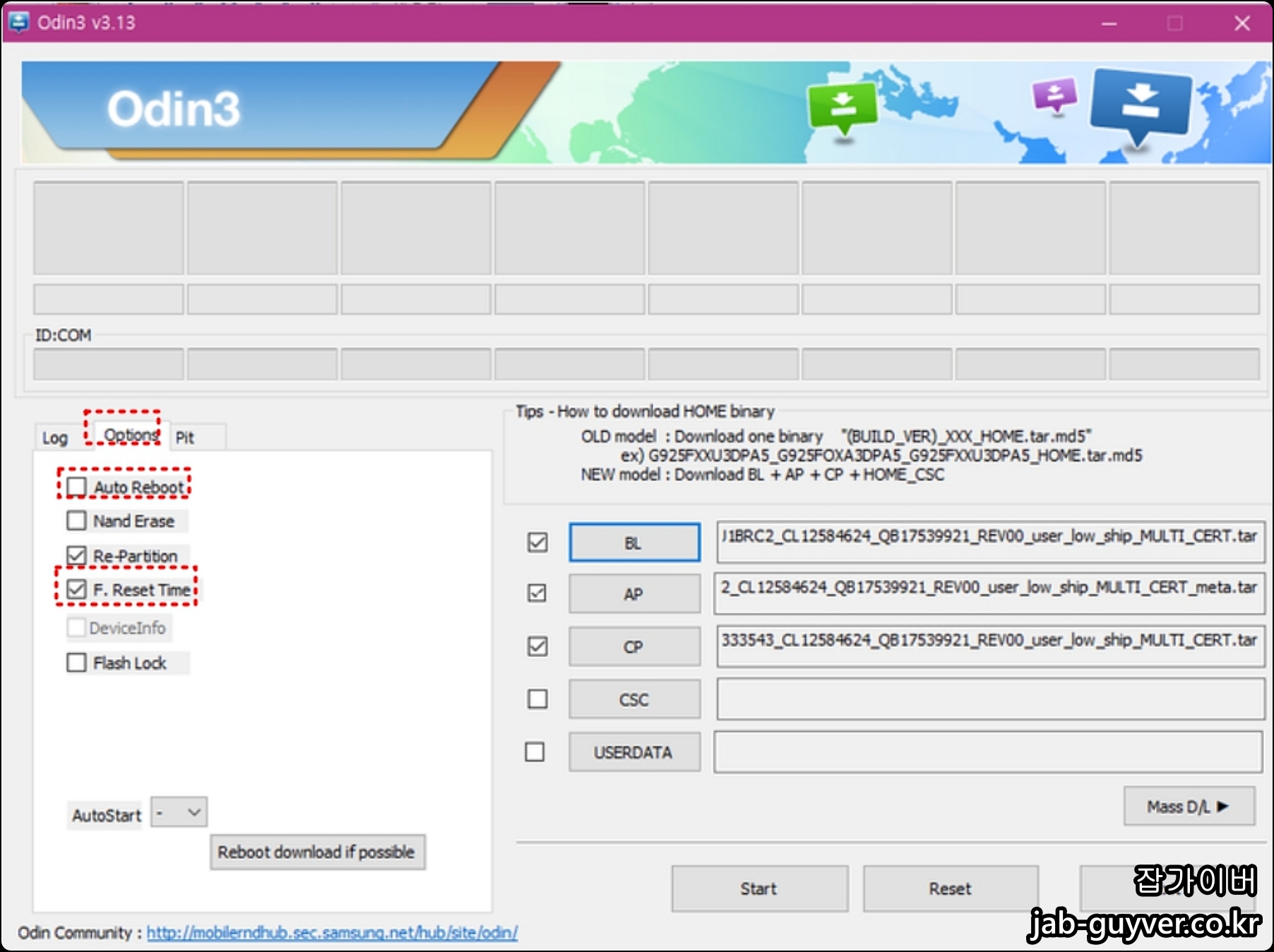Open the Odin Community samsung.net link
Image resolution: width=1274 pixels, height=952 pixels.
click(332, 933)
